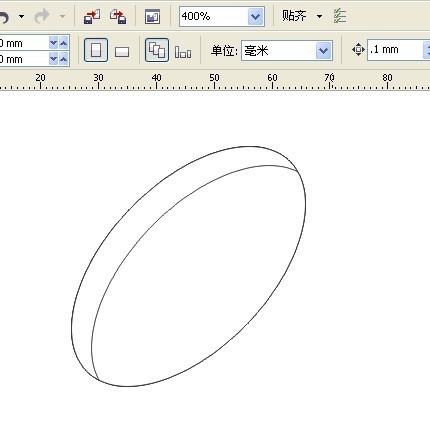
Task: Expand the redo history dropdown arrow
Action: (x=62, y=16)
